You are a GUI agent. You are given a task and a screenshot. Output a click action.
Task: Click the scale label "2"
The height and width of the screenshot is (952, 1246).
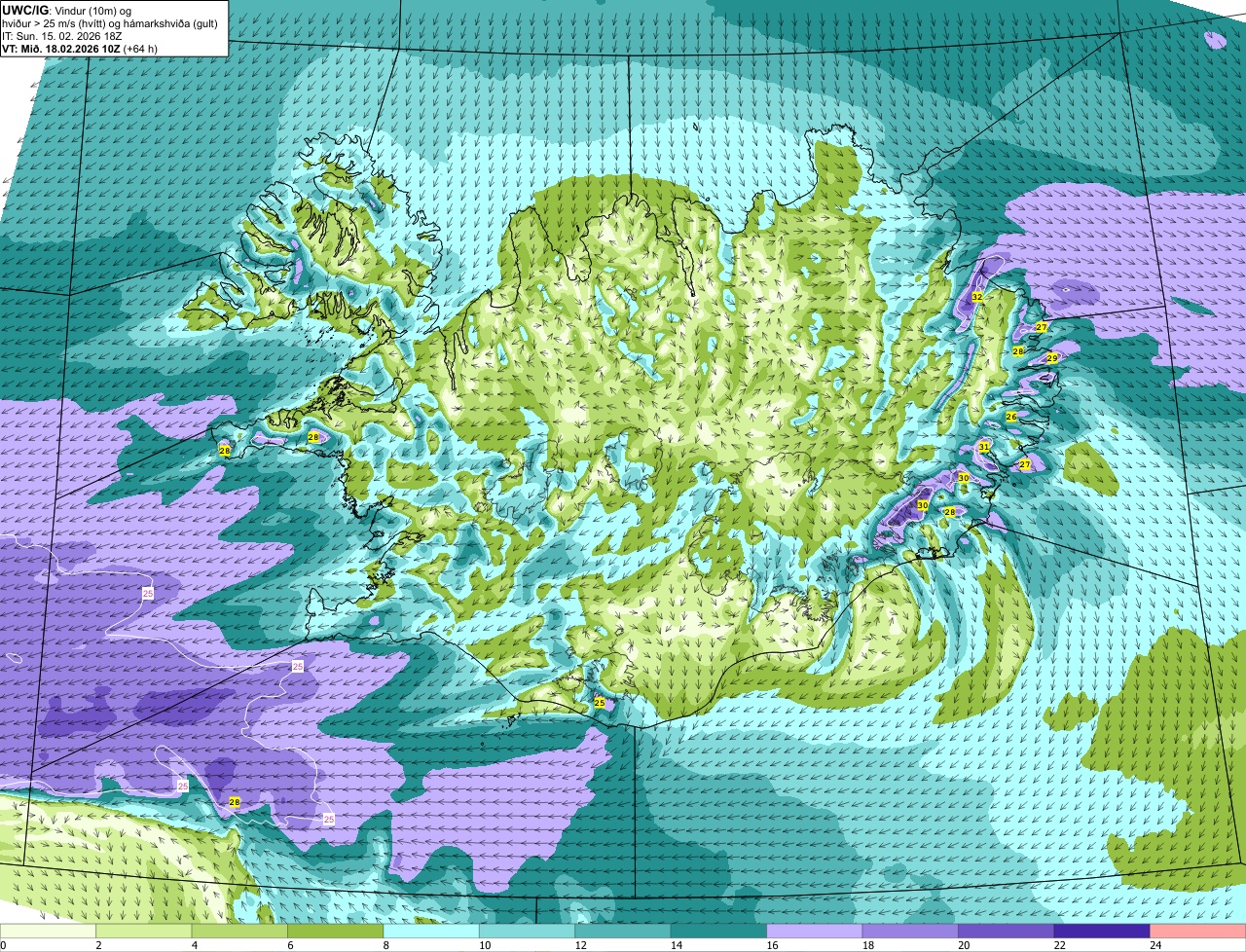tap(98, 945)
